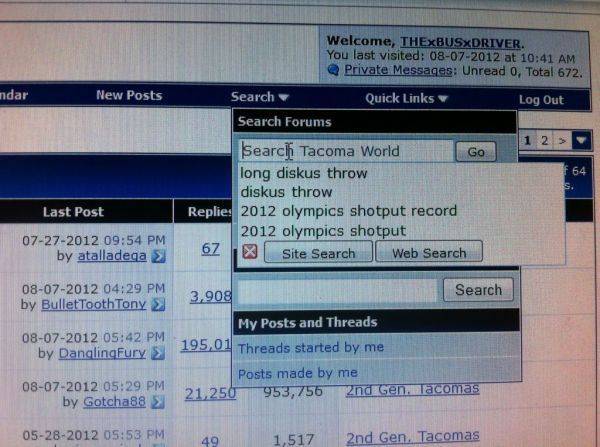Click the Site Search button
The image size is (600, 447).
click(318, 253)
